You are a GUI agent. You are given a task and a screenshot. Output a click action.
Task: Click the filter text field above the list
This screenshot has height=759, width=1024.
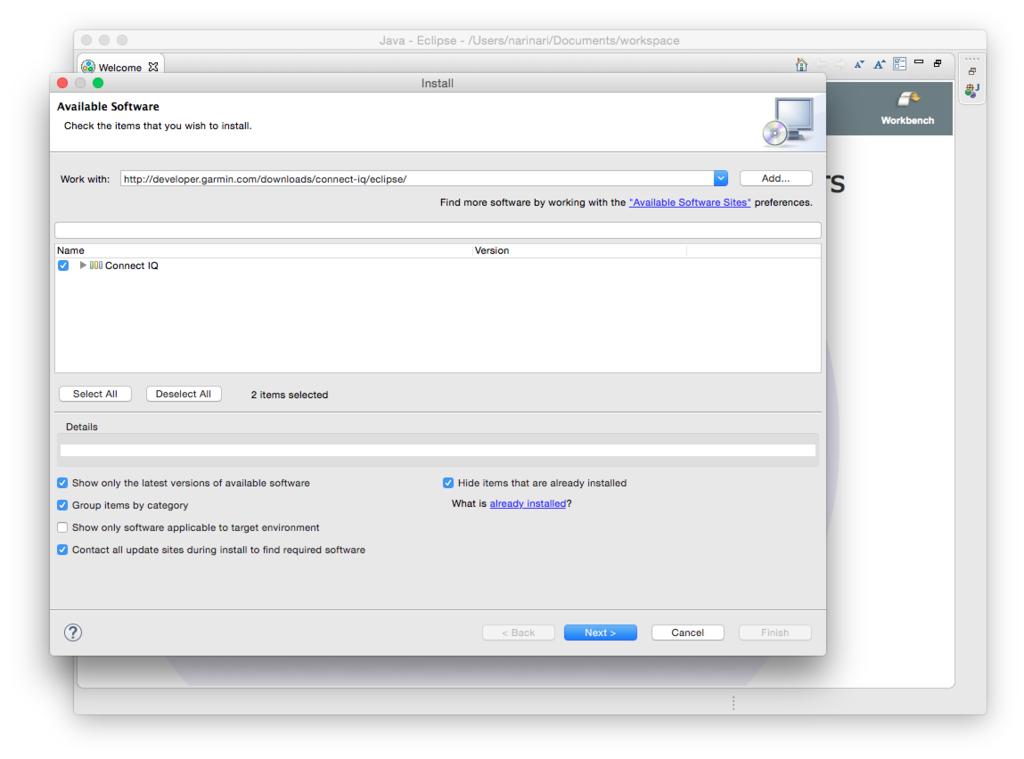(438, 230)
